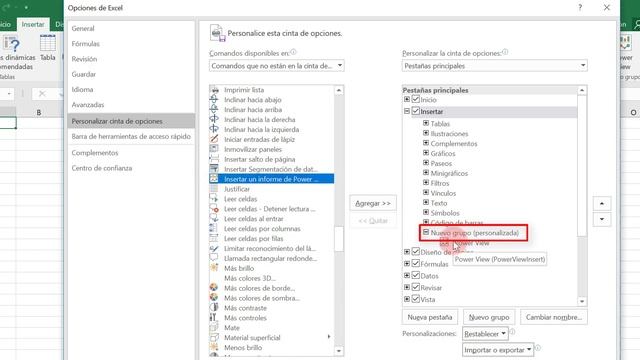The width and height of the screenshot is (640, 360).
Task: Click the Inclinar hacia arriba icon
Action: (x=214, y=109)
